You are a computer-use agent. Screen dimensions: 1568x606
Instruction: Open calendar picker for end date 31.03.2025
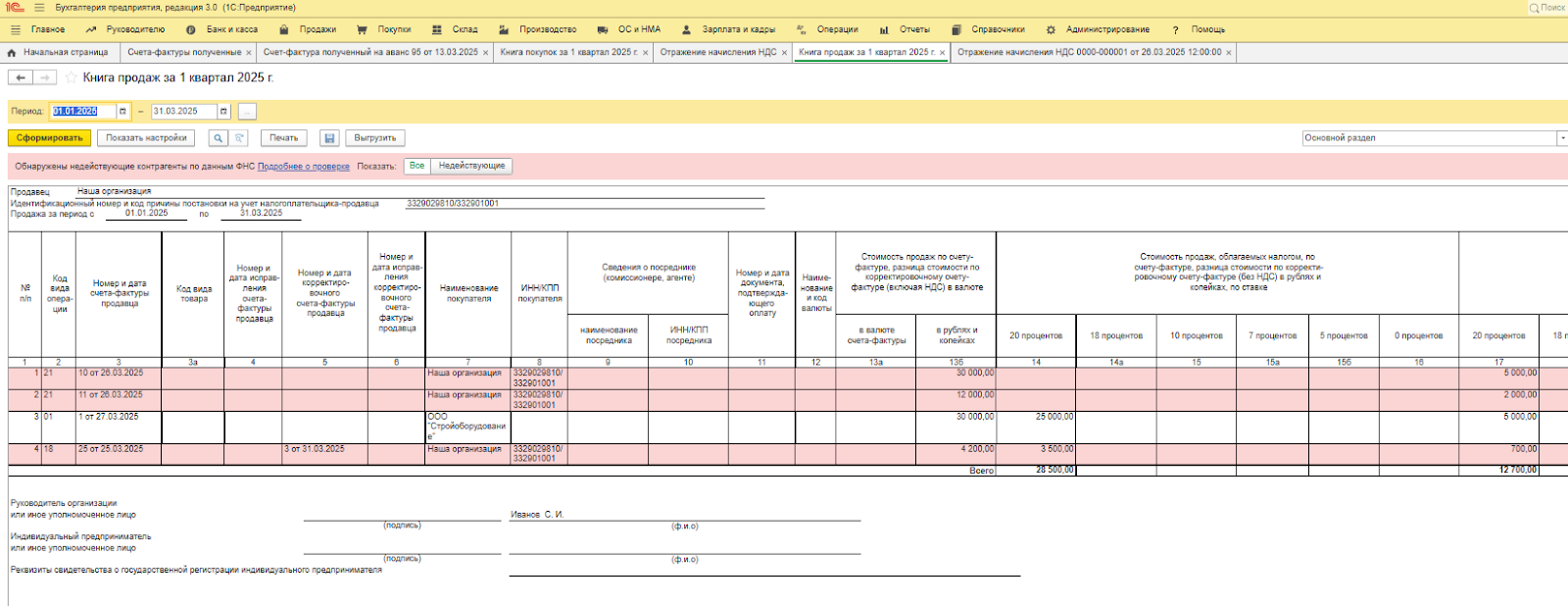(223, 112)
